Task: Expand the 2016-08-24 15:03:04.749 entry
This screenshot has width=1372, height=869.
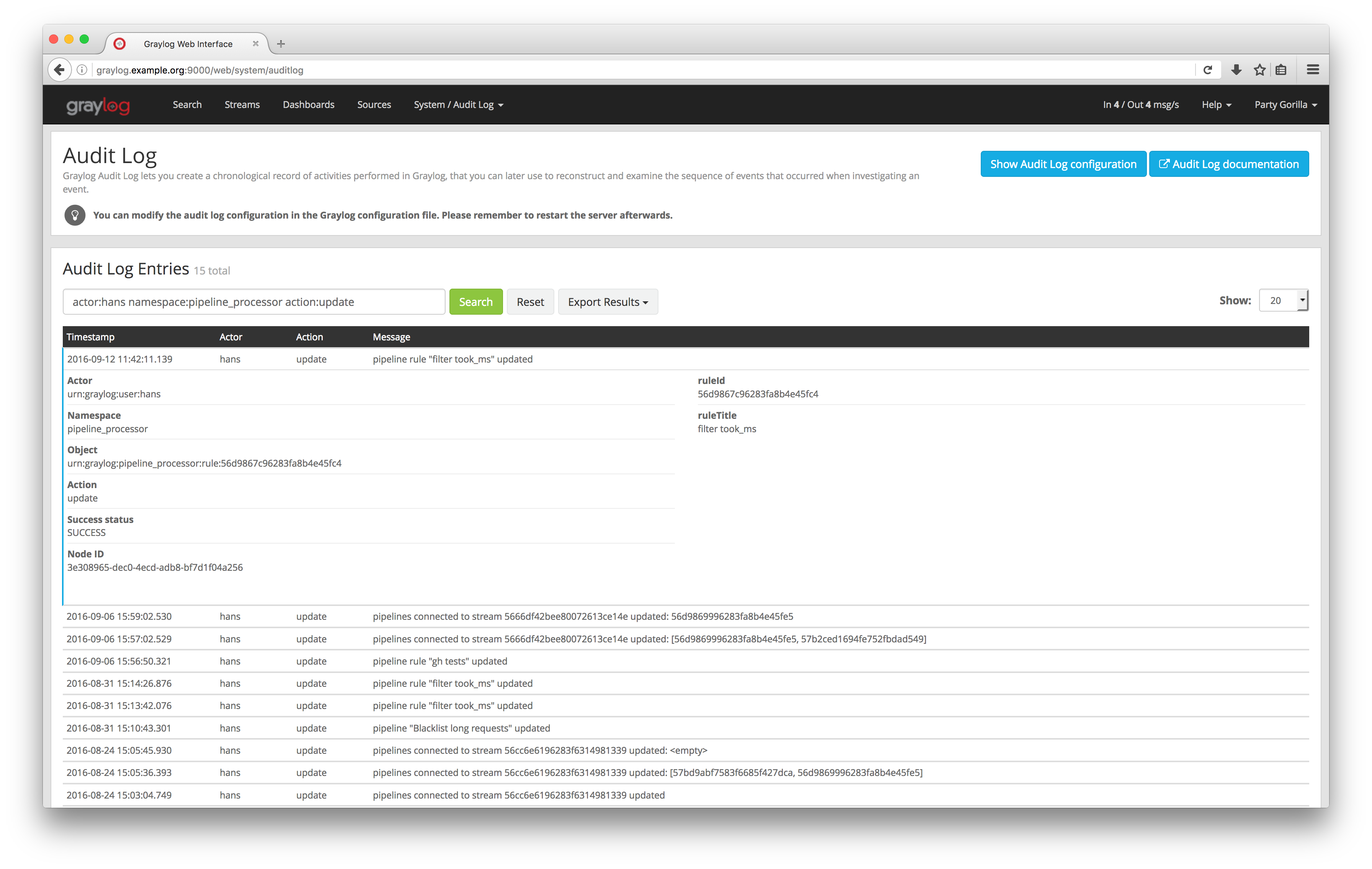Action: coord(686,795)
